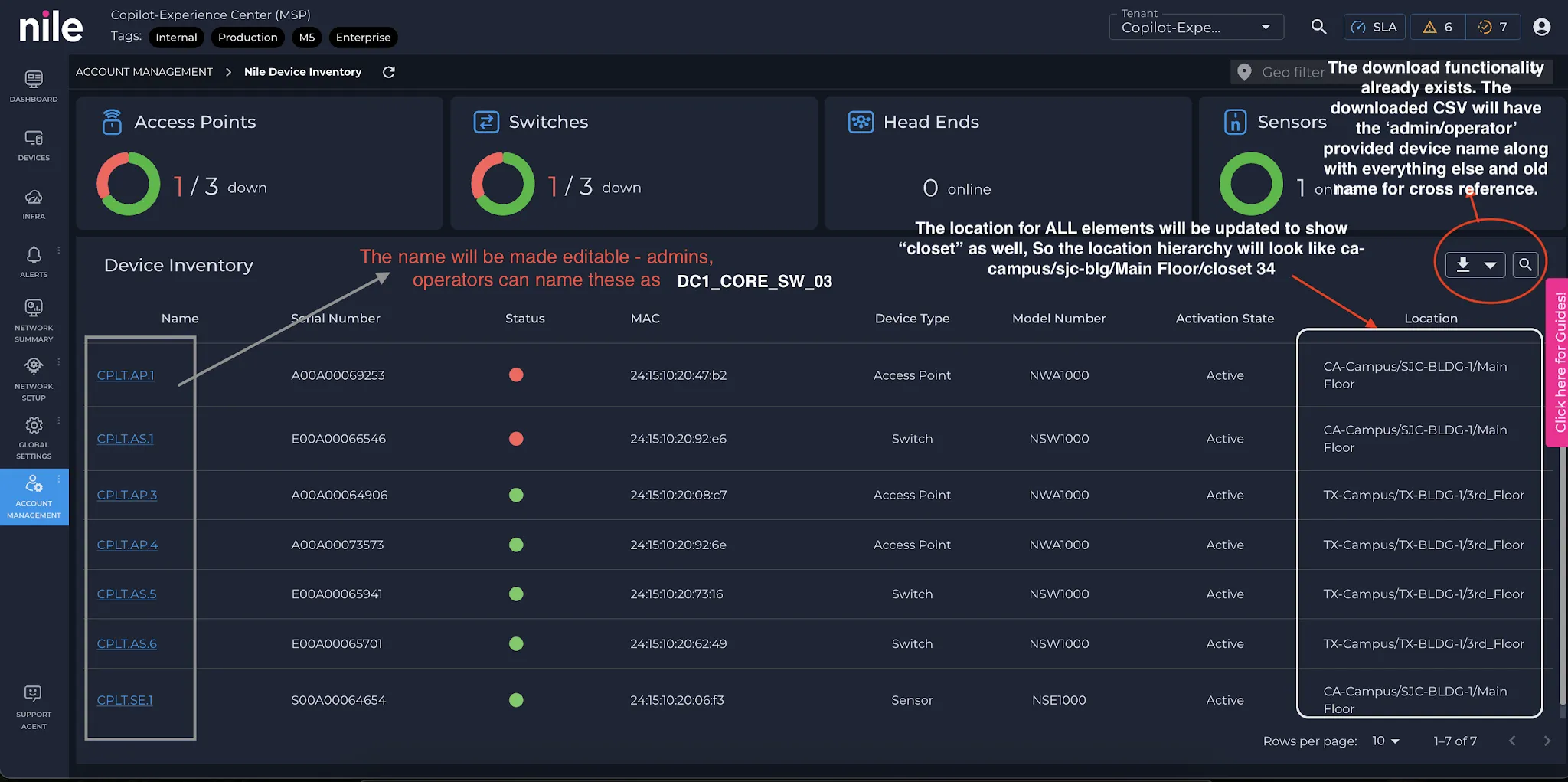This screenshot has width=1568, height=782.
Task: Click the download inventory icon
Action: click(1463, 264)
